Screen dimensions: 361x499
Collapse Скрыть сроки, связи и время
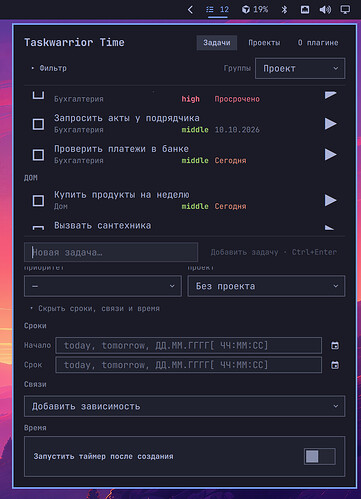[x=95, y=309]
